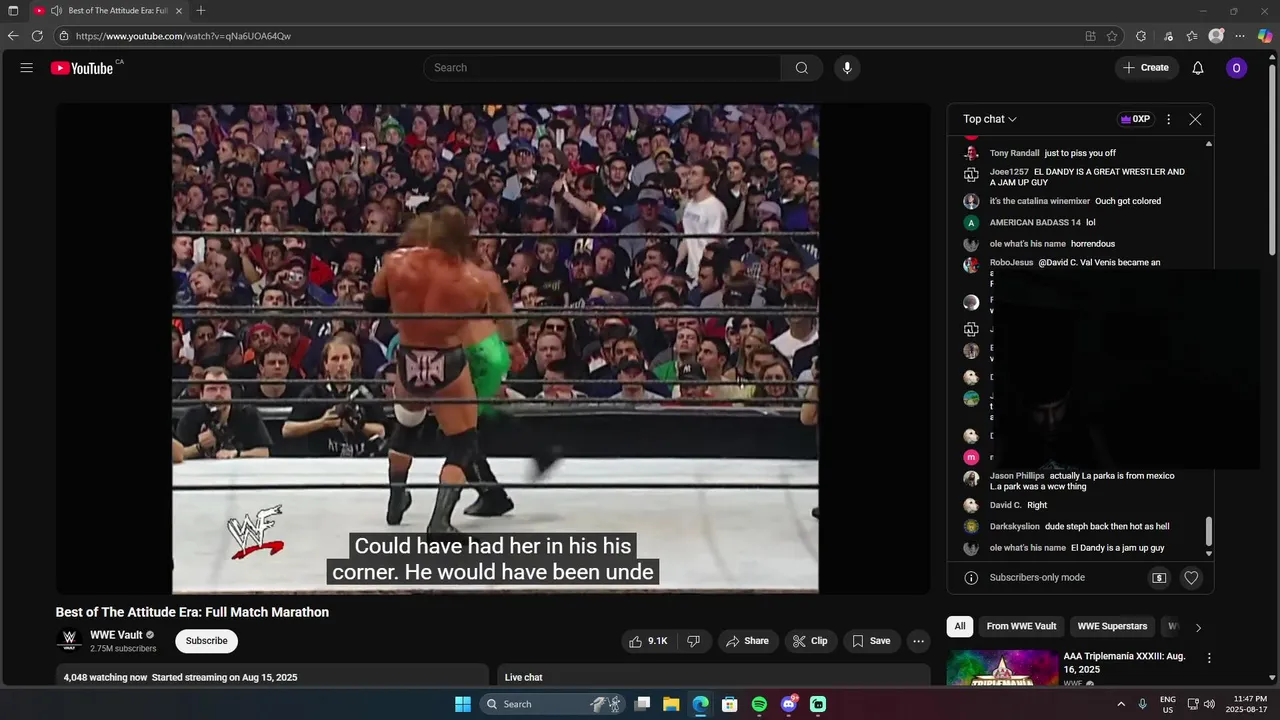Open the WWE Vault channel name link
Viewport: 1280px width, 720px height.
(x=116, y=635)
